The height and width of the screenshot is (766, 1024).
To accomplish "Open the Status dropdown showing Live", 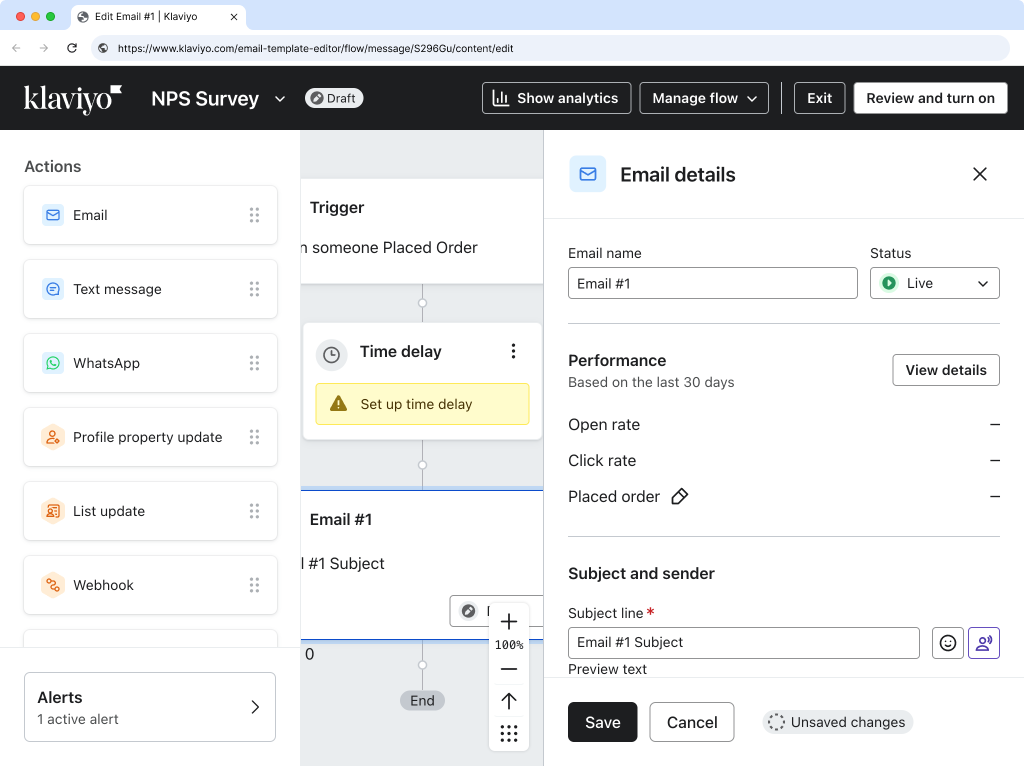I will 934,283.
